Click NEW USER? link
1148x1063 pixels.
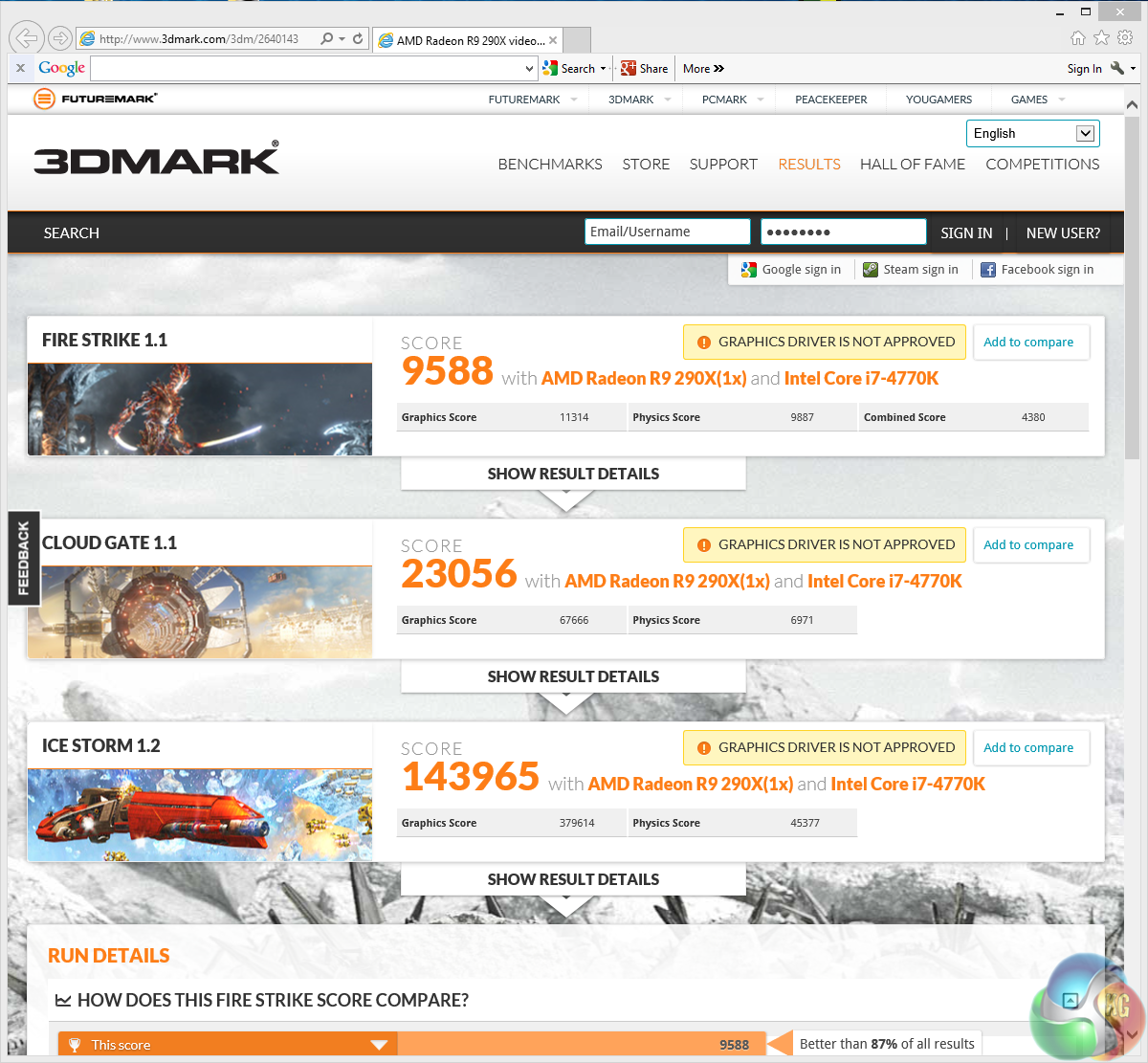tap(1063, 233)
